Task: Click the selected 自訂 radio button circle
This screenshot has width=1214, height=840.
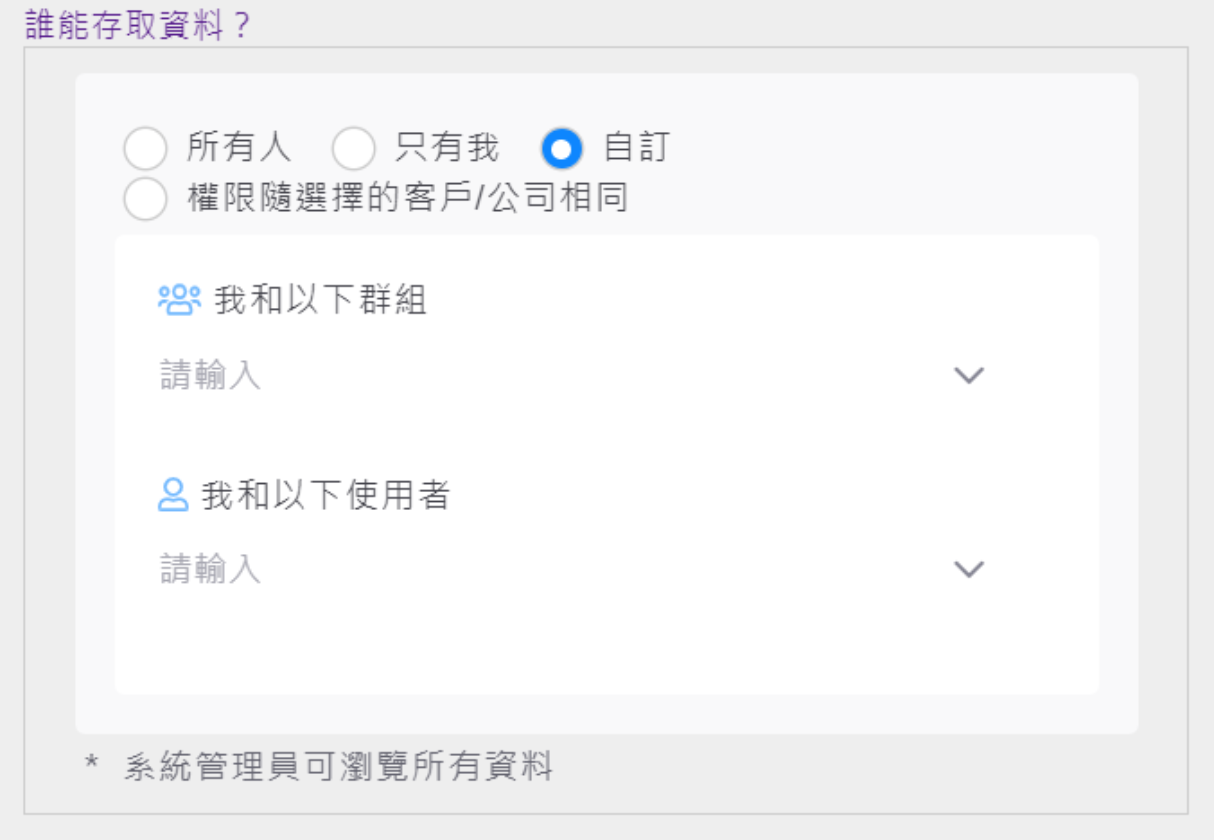Action: (x=562, y=150)
